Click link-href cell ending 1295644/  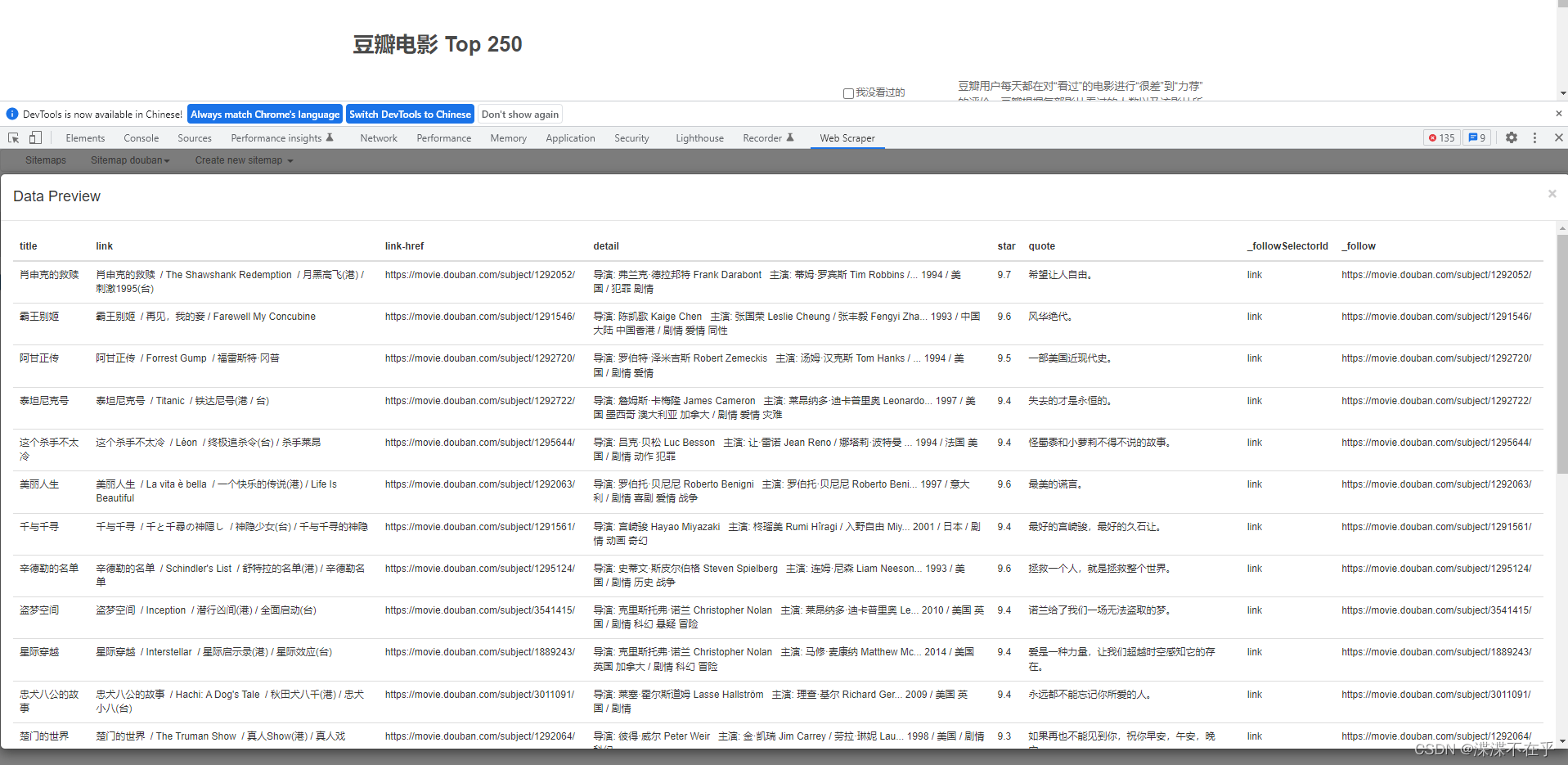480,443
